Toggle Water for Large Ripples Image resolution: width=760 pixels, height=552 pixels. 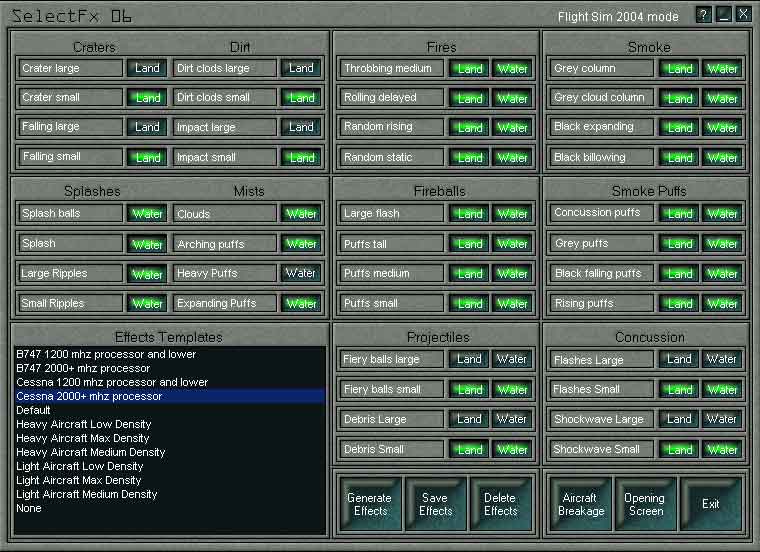pos(147,274)
